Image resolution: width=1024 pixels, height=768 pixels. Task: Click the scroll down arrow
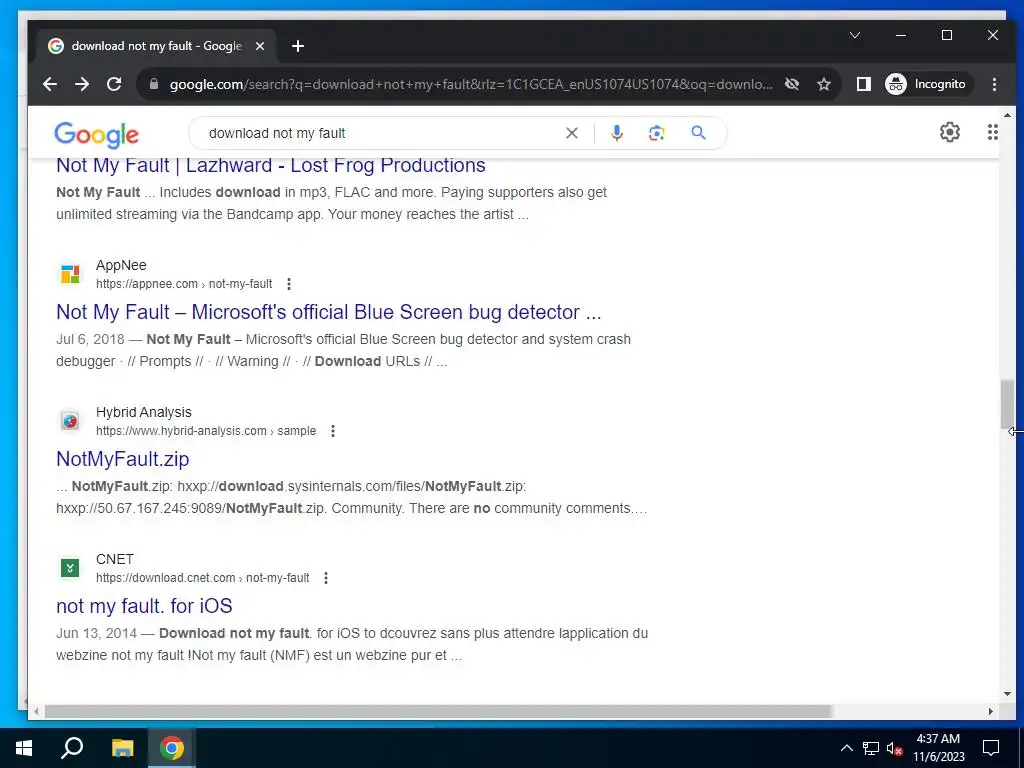point(1007,694)
